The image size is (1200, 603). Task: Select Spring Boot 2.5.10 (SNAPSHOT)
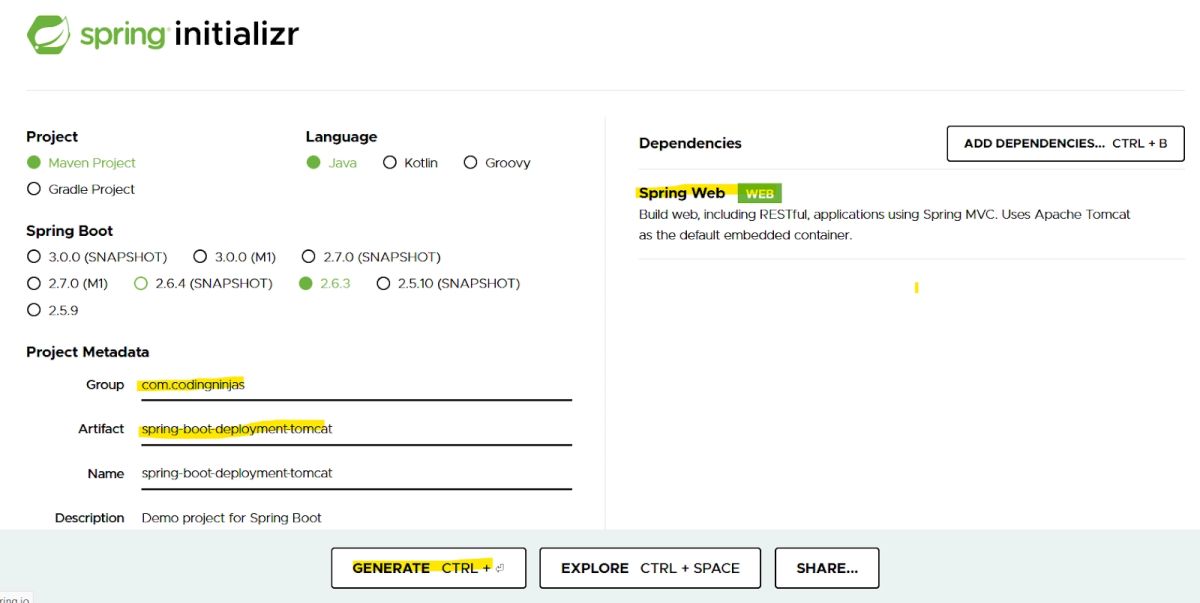pyautogui.click(x=383, y=283)
